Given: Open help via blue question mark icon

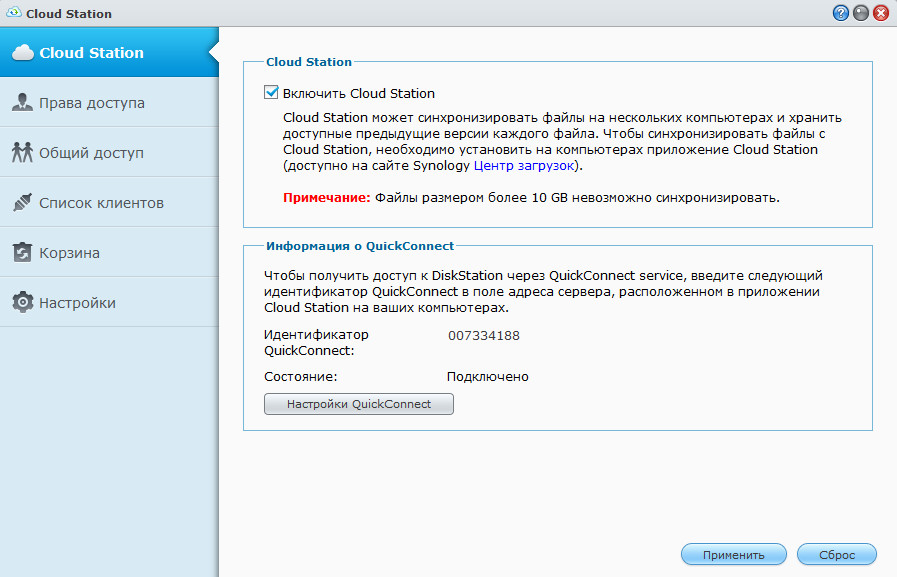Looking at the screenshot, I should point(841,14).
